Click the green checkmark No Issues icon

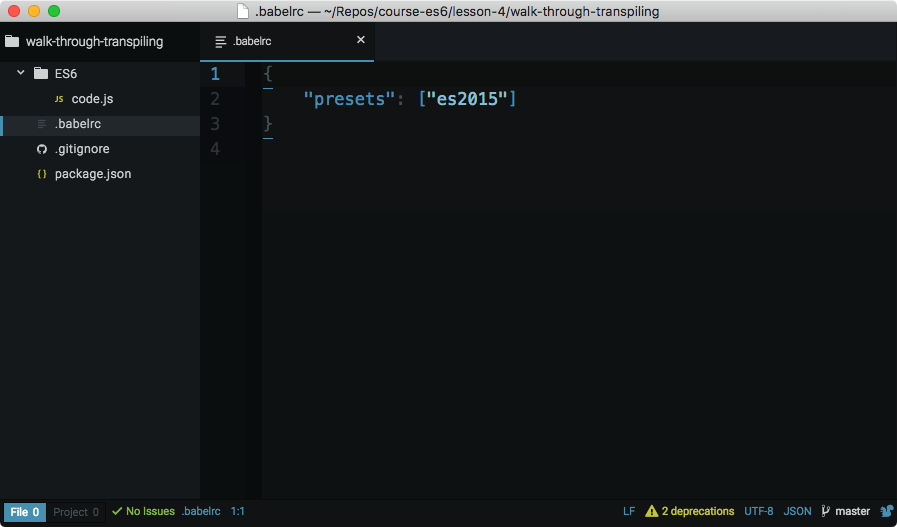pyautogui.click(x=117, y=511)
